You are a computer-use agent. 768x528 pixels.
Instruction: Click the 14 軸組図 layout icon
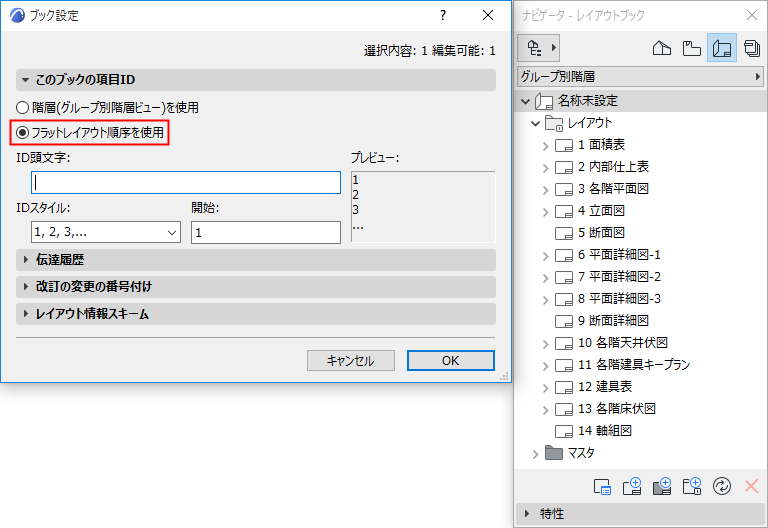click(x=564, y=432)
